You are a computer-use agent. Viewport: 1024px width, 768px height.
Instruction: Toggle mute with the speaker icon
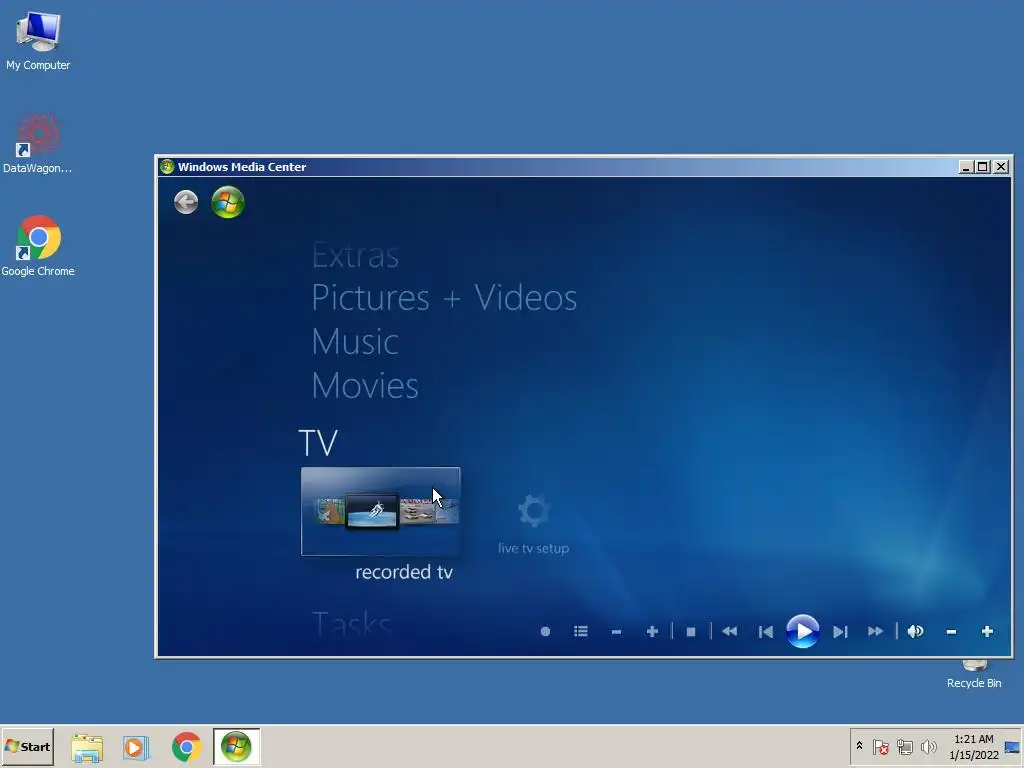tap(916, 632)
